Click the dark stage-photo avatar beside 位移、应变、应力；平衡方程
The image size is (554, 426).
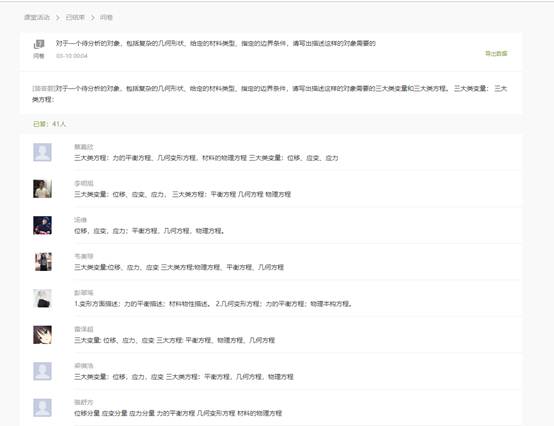(42, 225)
